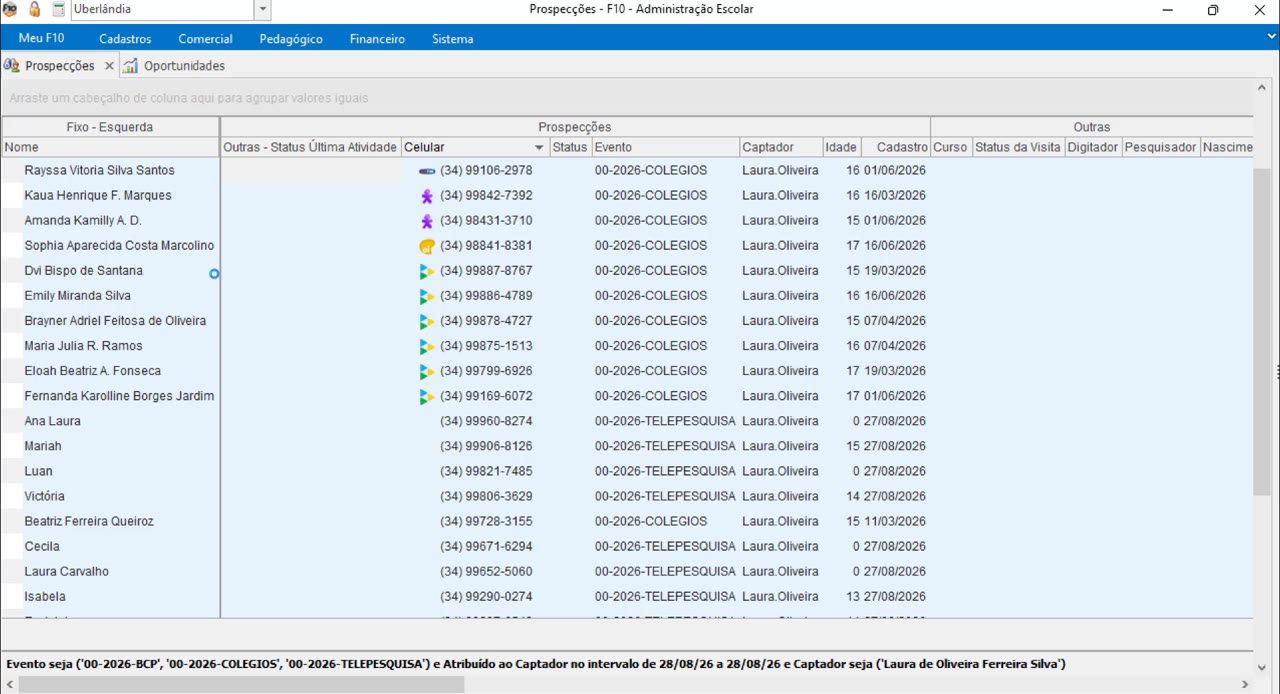1280x694 pixels.
Task: Click carrier icon beside (34) 99887-8767
Action: [x=427, y=271]
